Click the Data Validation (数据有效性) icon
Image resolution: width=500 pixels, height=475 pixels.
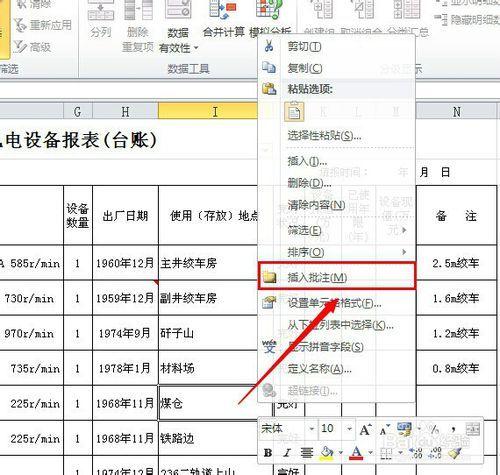click(x=178, y=10)
